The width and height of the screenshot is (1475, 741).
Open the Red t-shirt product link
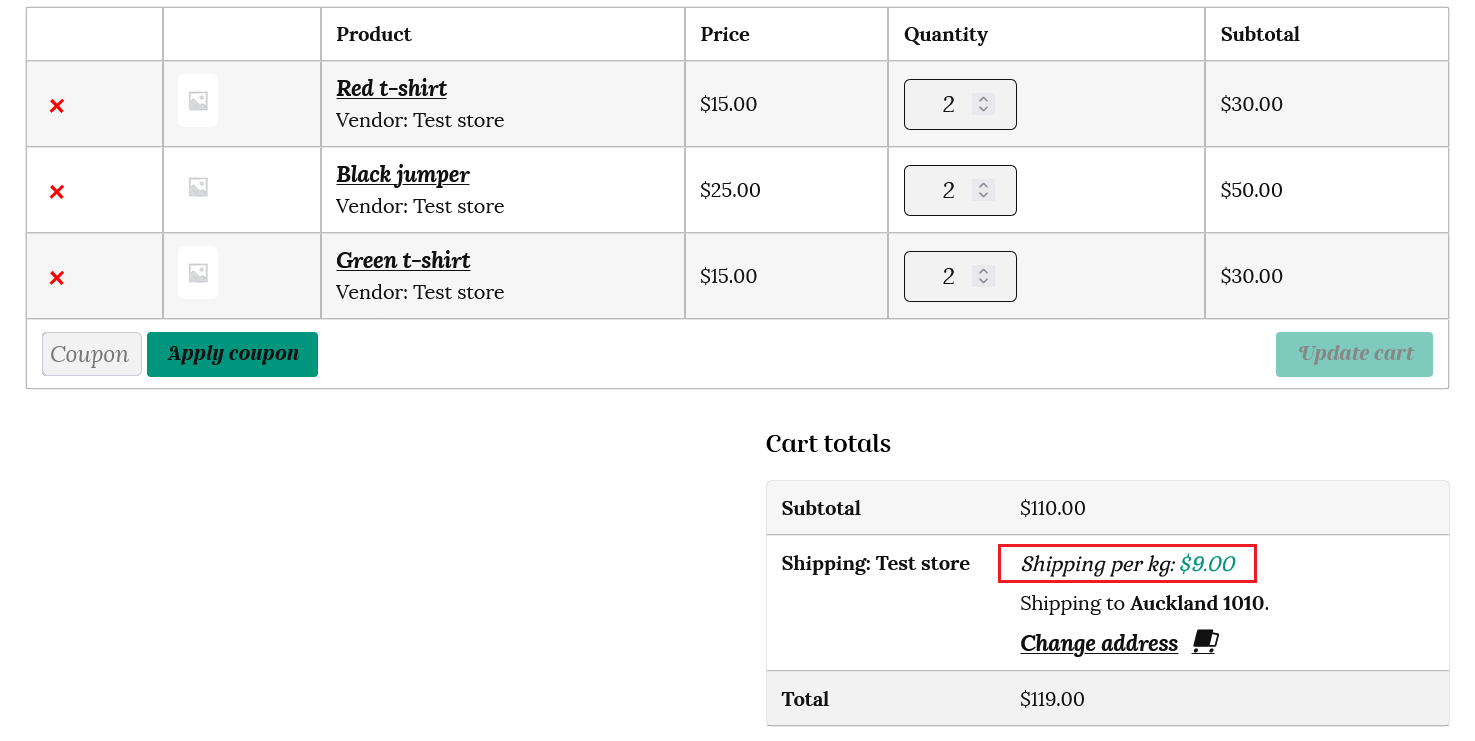[391, 88]
